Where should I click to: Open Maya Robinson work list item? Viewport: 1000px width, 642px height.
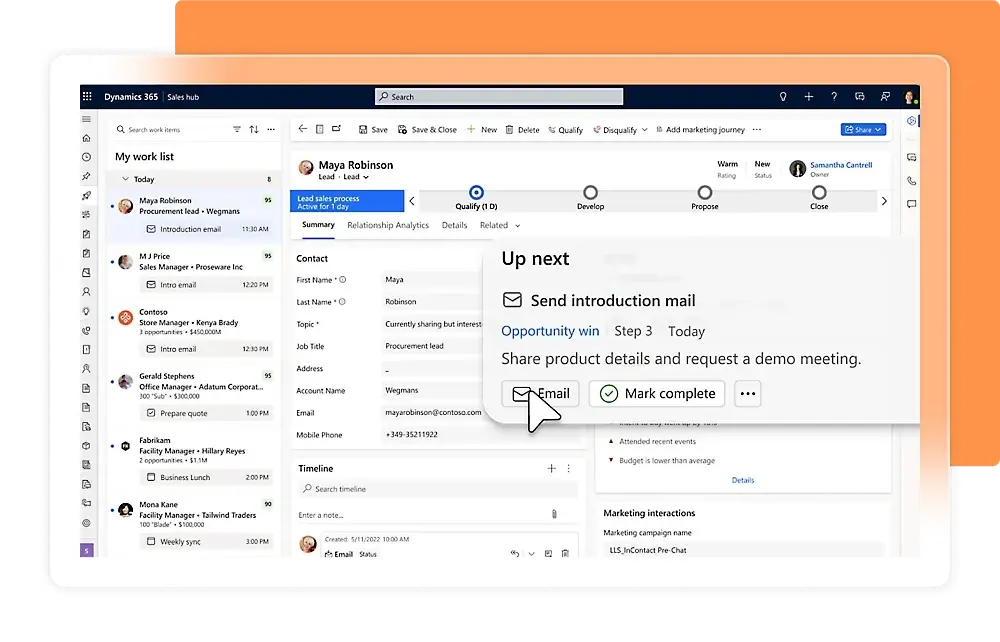click(193, 215)
